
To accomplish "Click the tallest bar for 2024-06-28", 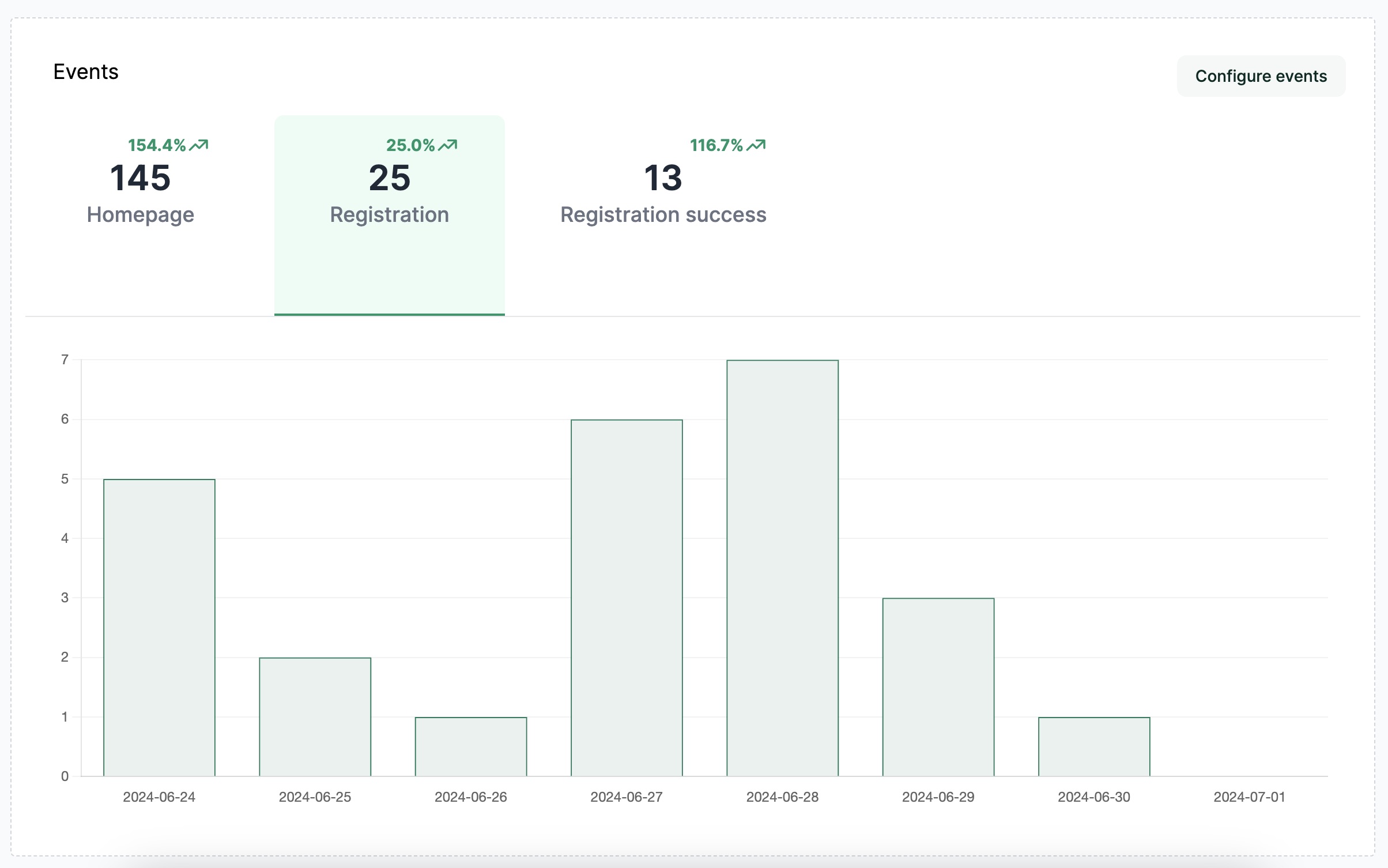I will [x=783, y=568].
